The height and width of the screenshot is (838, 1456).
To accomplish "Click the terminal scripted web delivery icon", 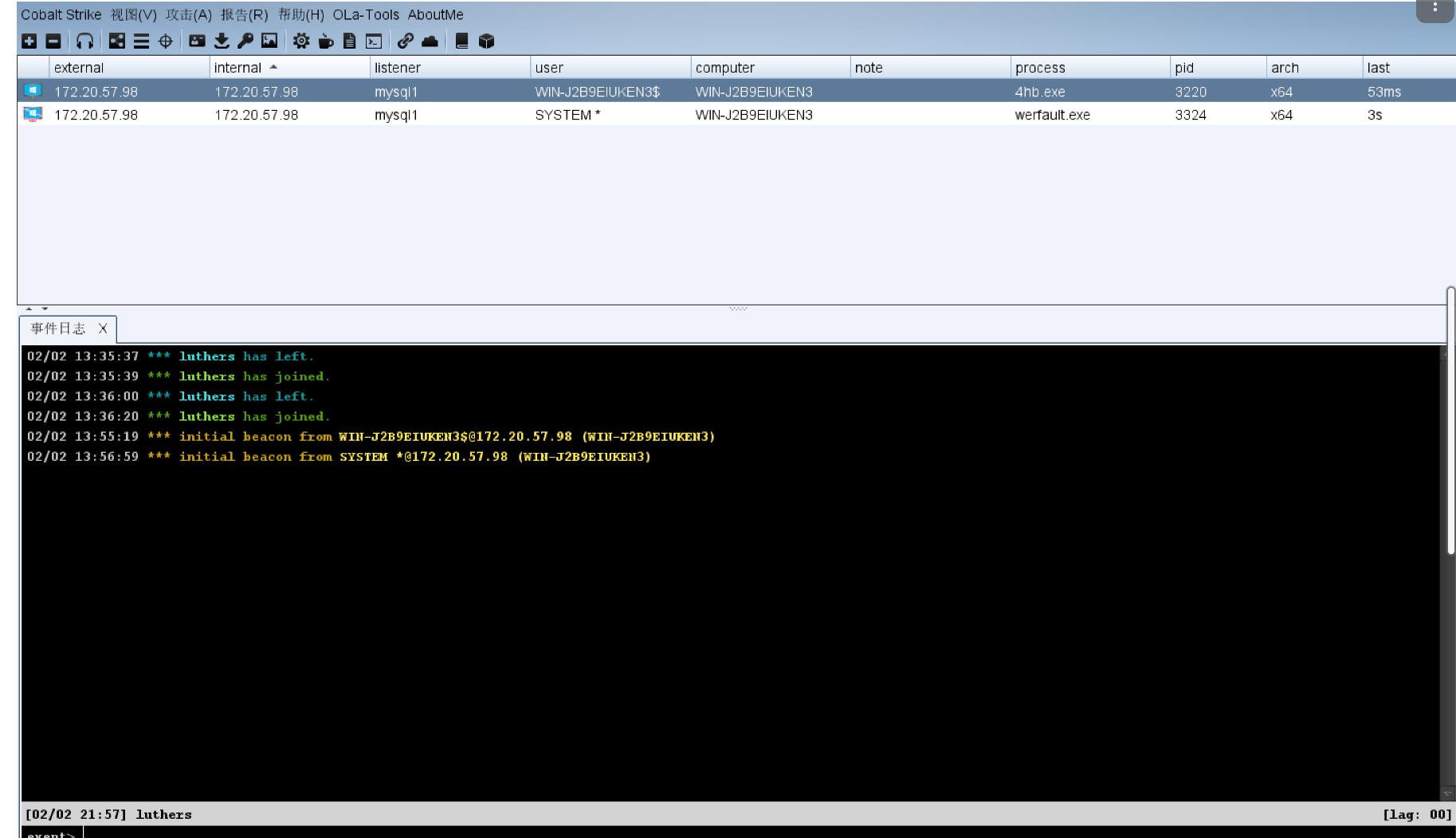I will [x=374, y=41].
